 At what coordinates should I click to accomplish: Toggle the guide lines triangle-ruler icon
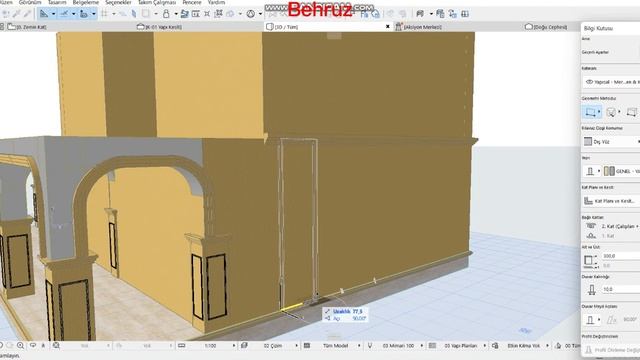click(44, 14)
